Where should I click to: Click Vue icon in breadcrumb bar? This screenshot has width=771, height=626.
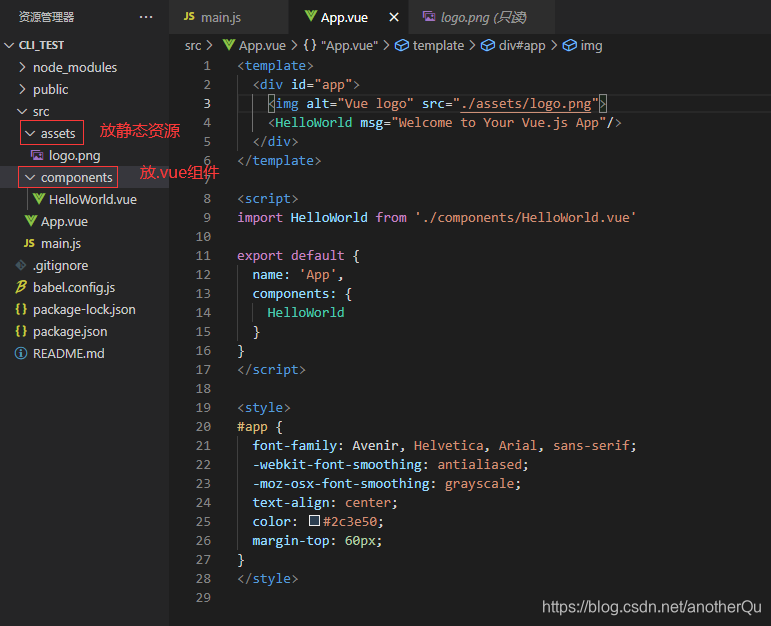tap(229, 45)
